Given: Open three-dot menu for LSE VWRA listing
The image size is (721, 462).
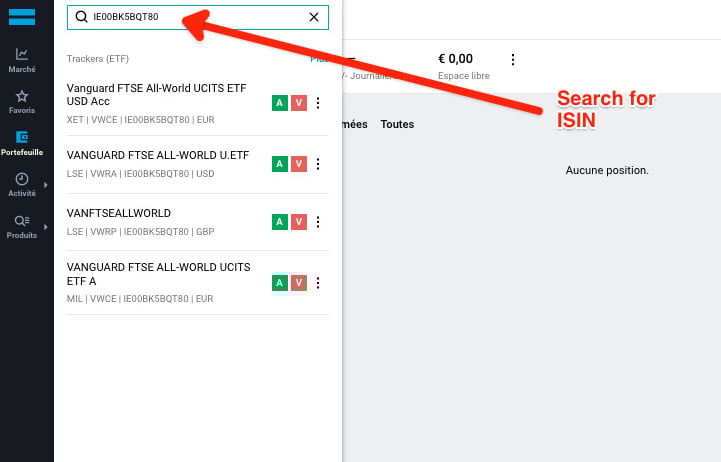Looking at the screenshot, I should (x=318, y=164).
